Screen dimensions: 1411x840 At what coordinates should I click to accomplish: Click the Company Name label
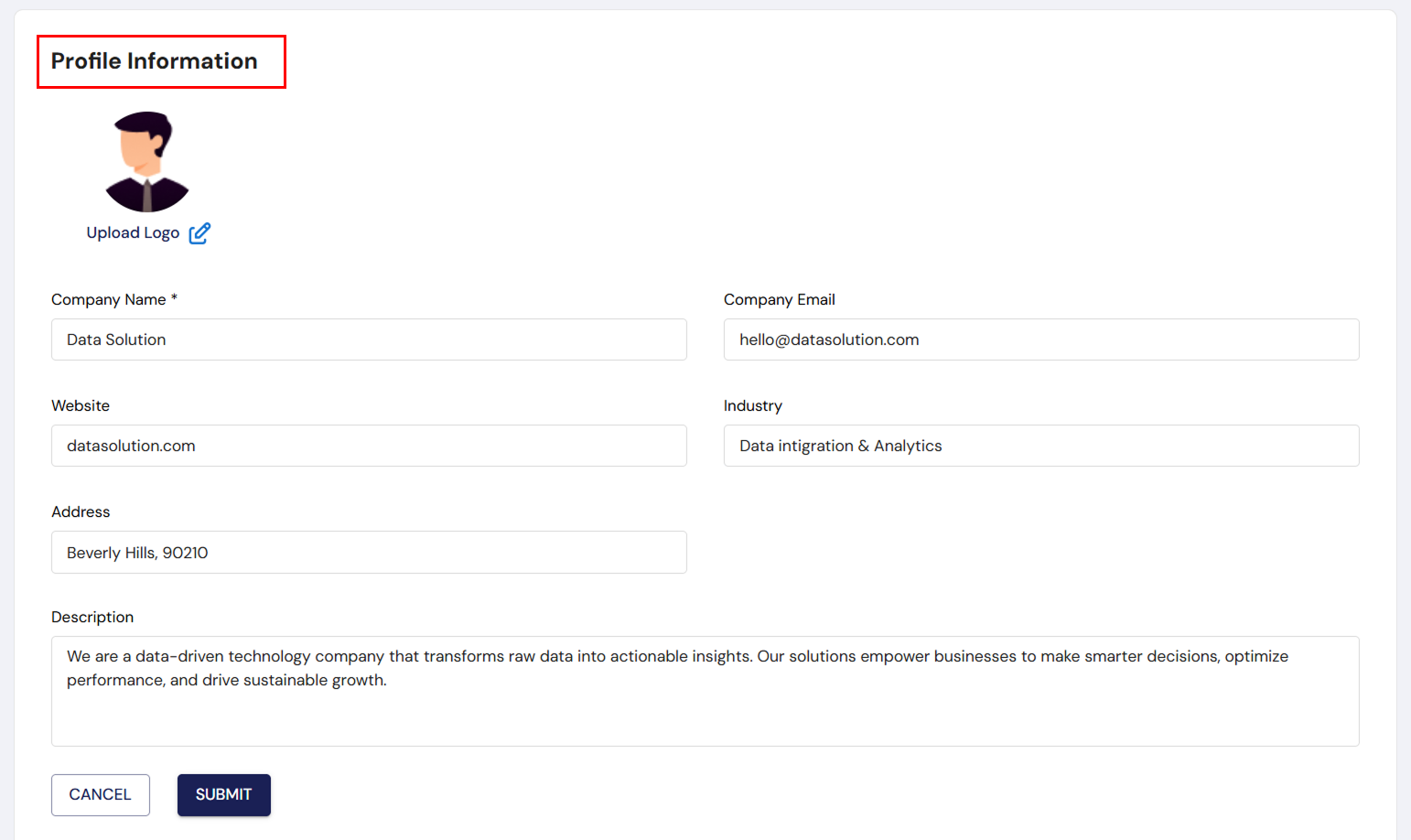108,300
